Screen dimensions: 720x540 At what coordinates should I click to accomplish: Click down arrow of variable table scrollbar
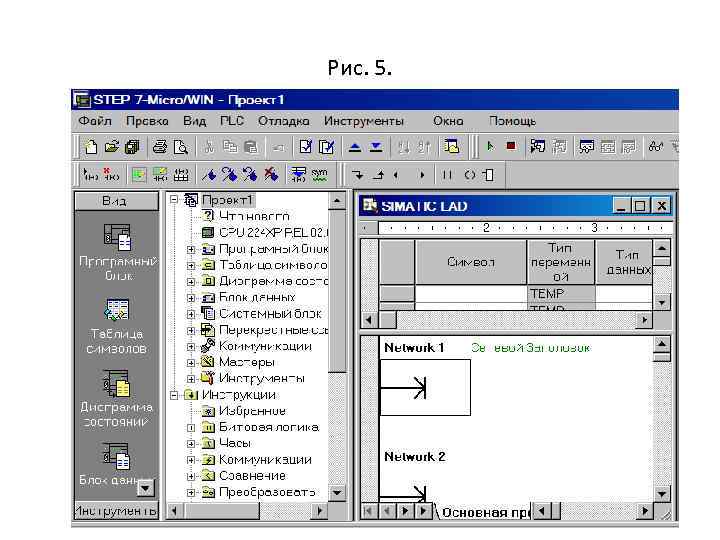point(661,303)
